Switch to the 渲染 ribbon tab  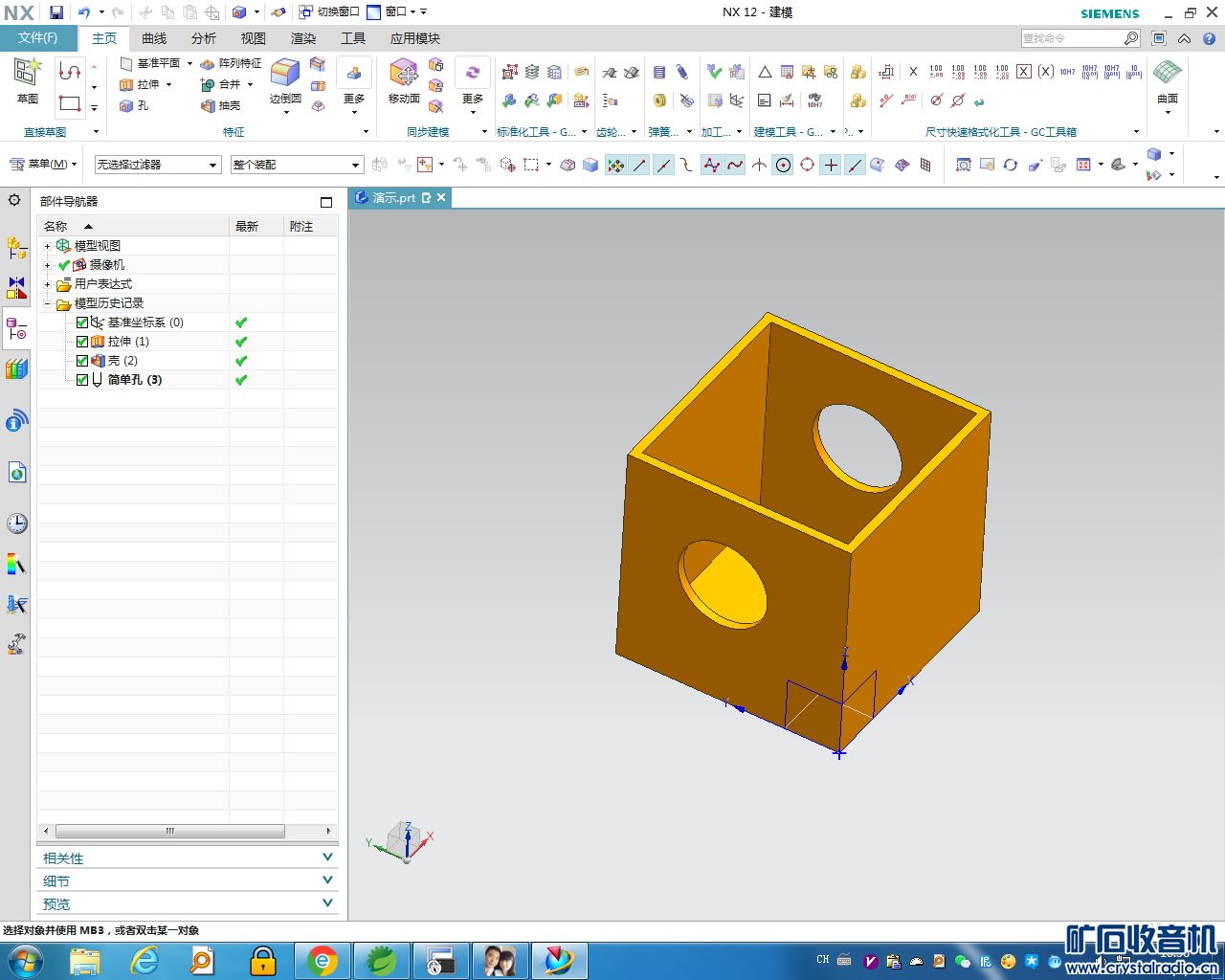click(303, 38)
